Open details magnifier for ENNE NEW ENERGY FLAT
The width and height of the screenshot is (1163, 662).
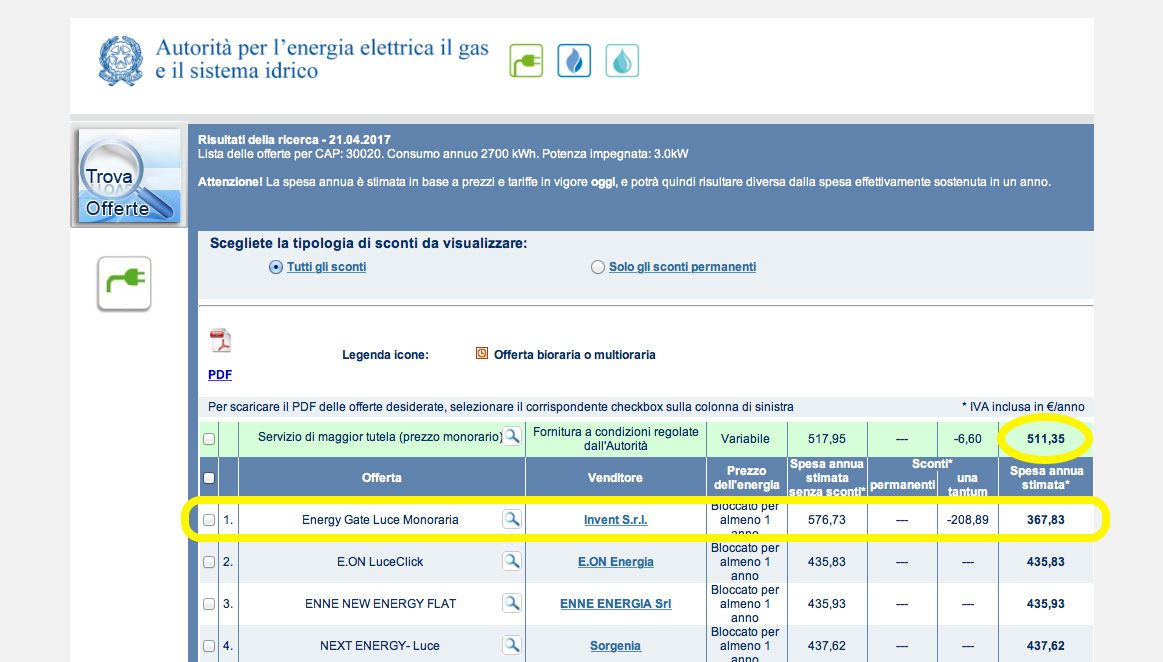point(512,603)
